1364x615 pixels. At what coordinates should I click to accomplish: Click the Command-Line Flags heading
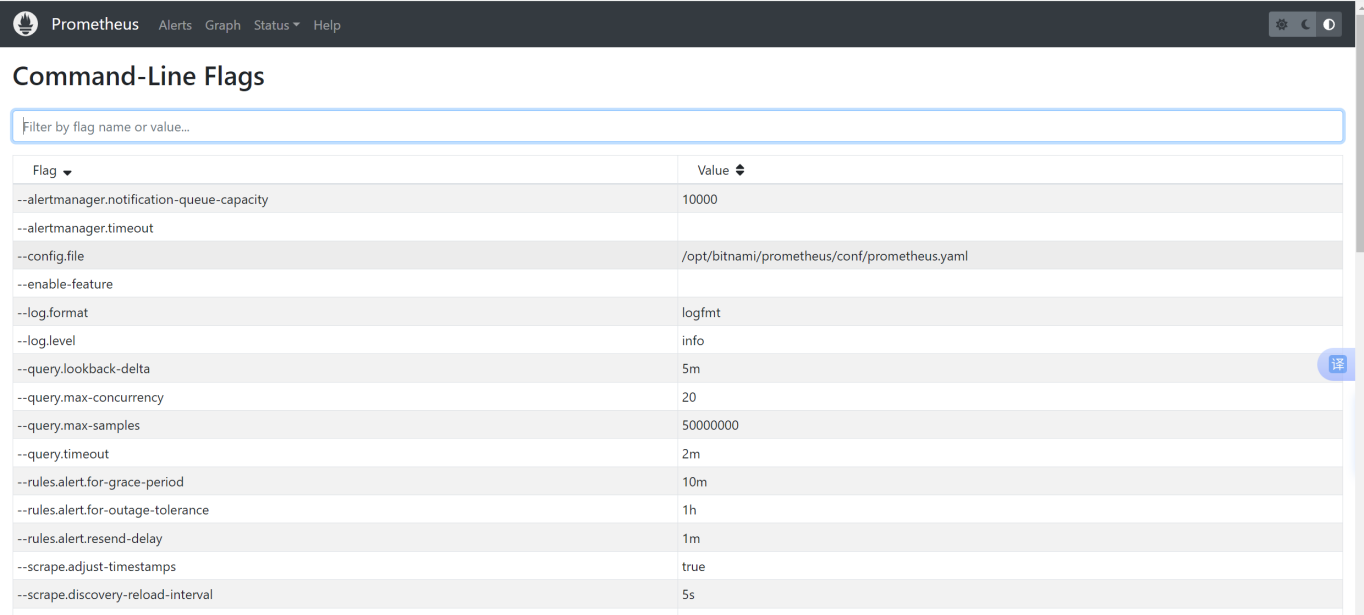[138, 76]
